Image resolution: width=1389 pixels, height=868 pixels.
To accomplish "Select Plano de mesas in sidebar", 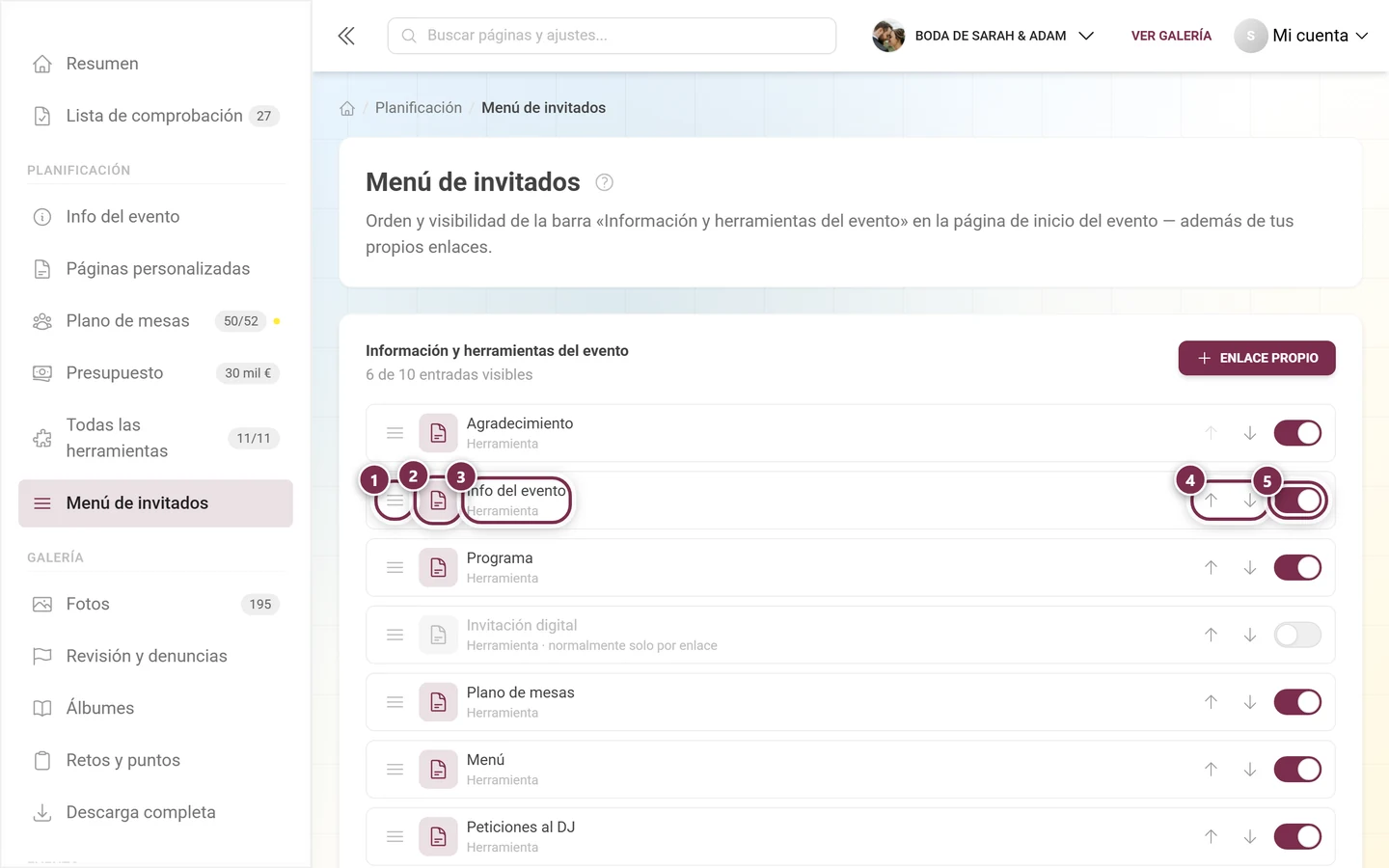I will coord(155,321).
